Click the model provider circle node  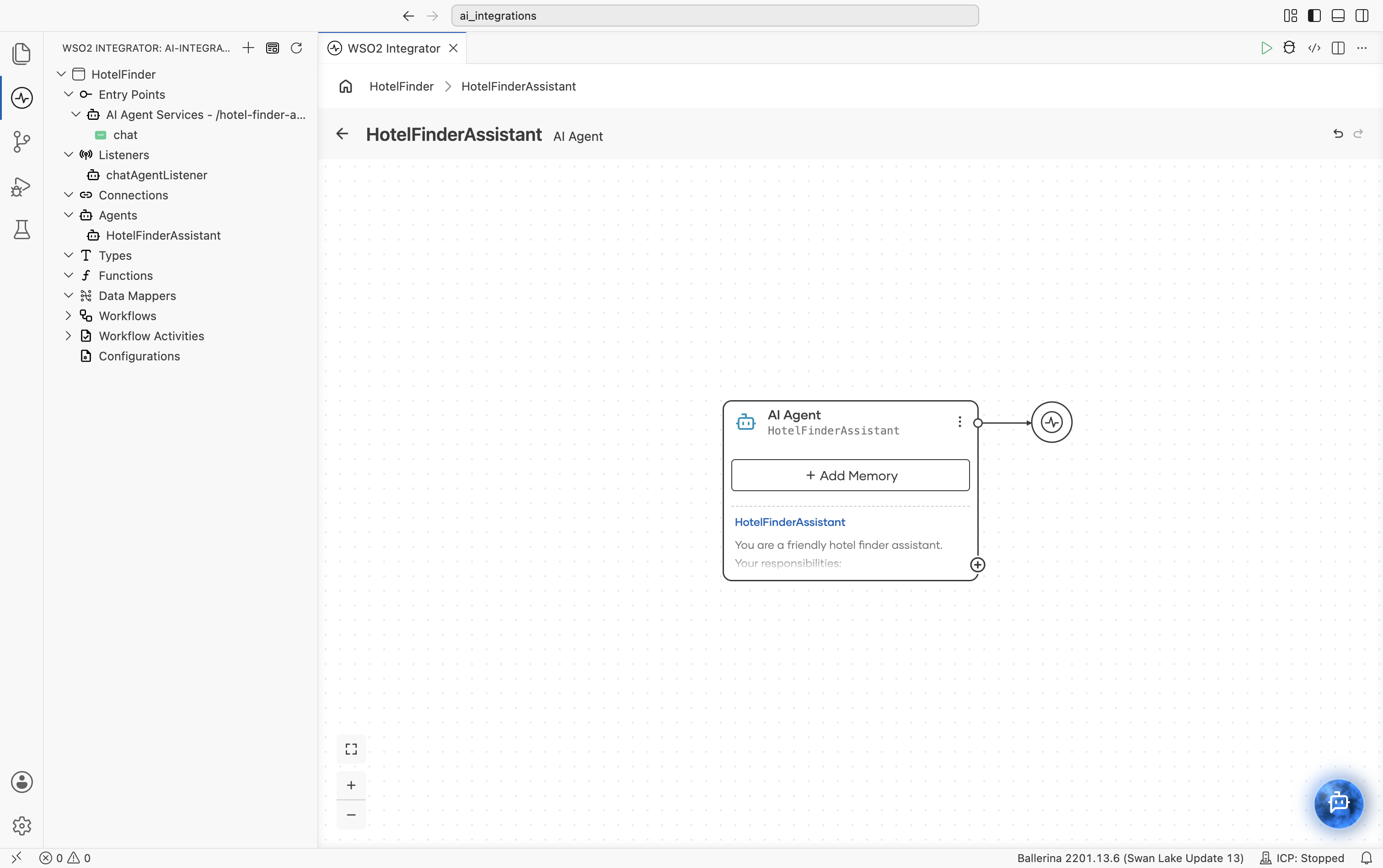pos(1051,422)
